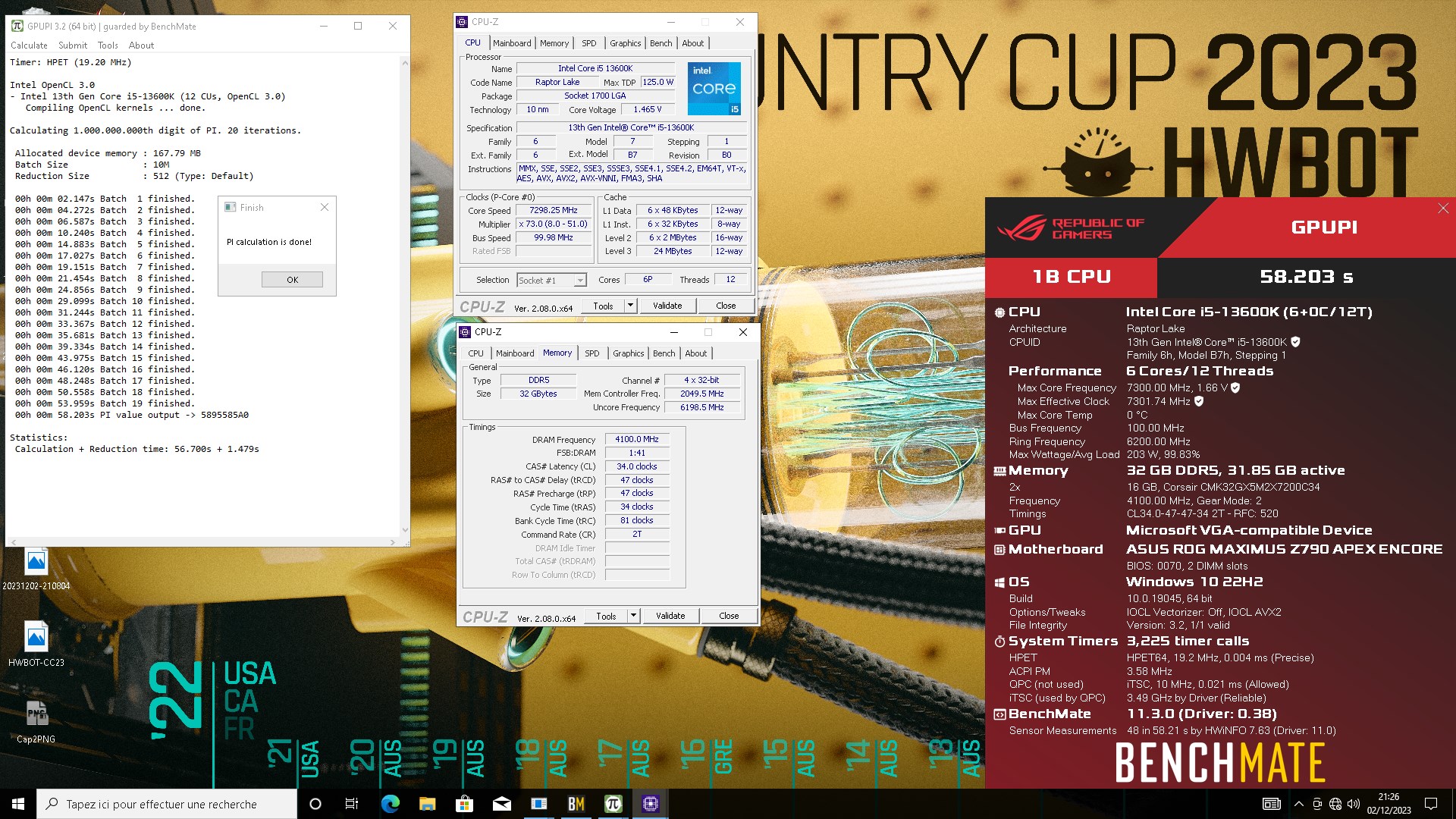Launch Microsoft Edge from taskbar
Screen dimensions: 1456x819
click(x=390, y=804)
